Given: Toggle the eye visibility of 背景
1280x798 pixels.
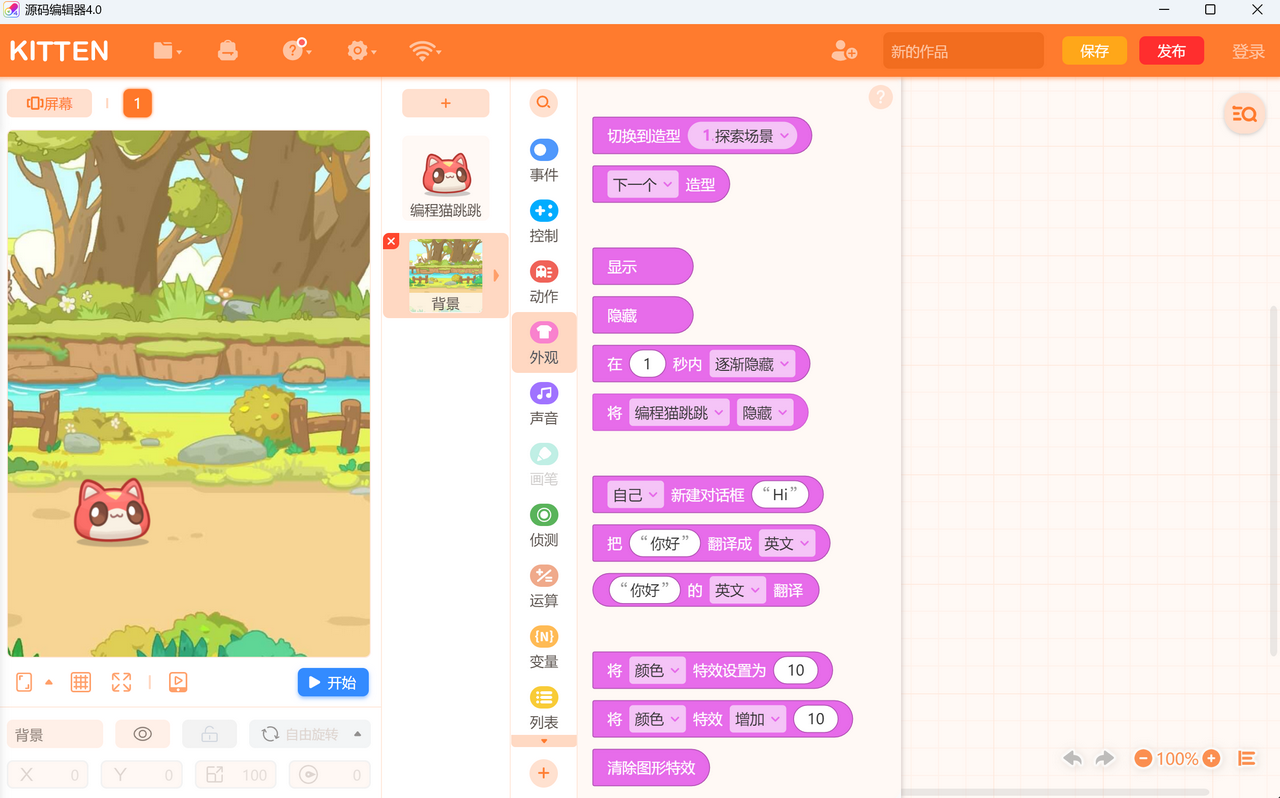Looking at the screenshot, I should pos(142,734).
